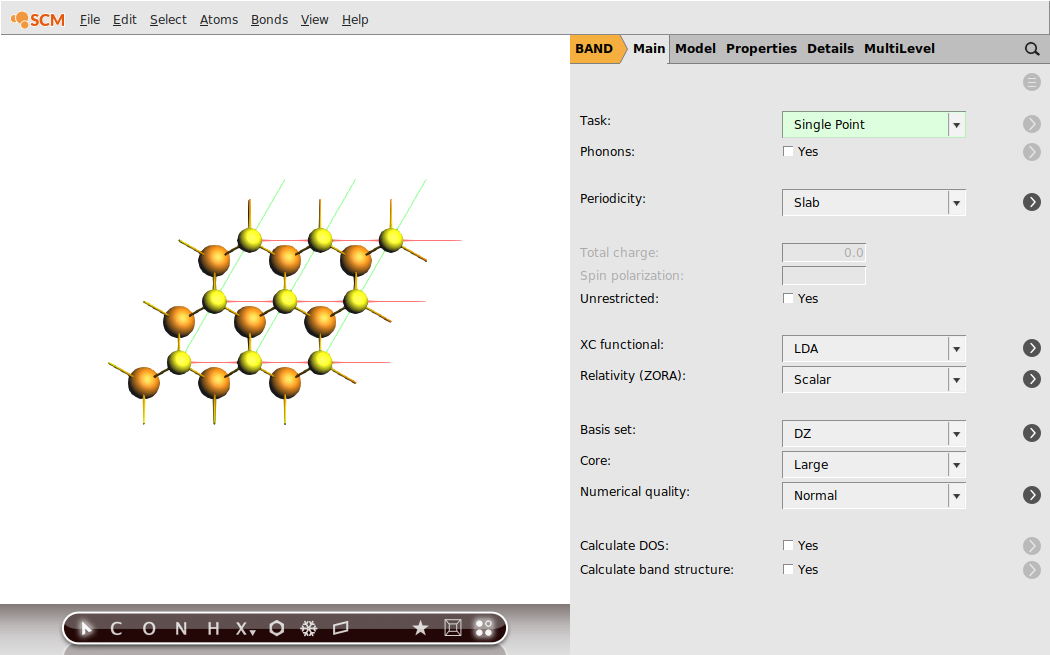
Task: Open the XC functional dropdown
Action: 956,348
